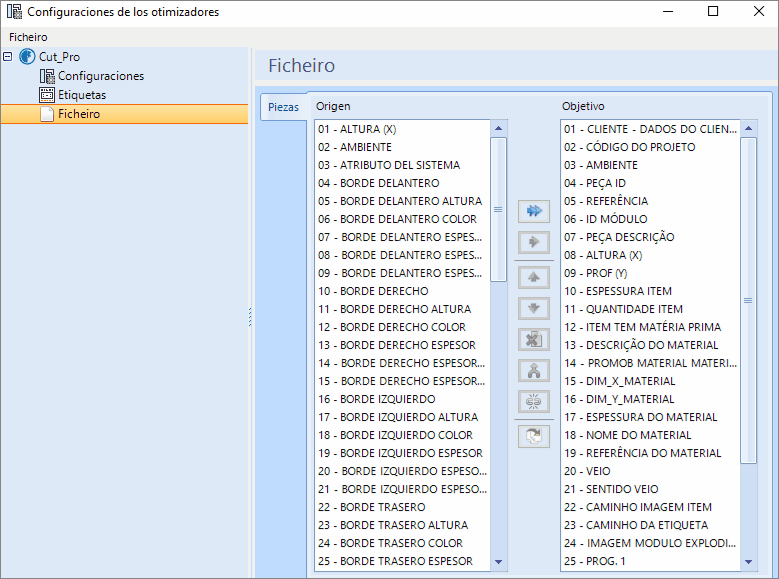
Task: Select the Piezas tab
Action: click(284, 107)
